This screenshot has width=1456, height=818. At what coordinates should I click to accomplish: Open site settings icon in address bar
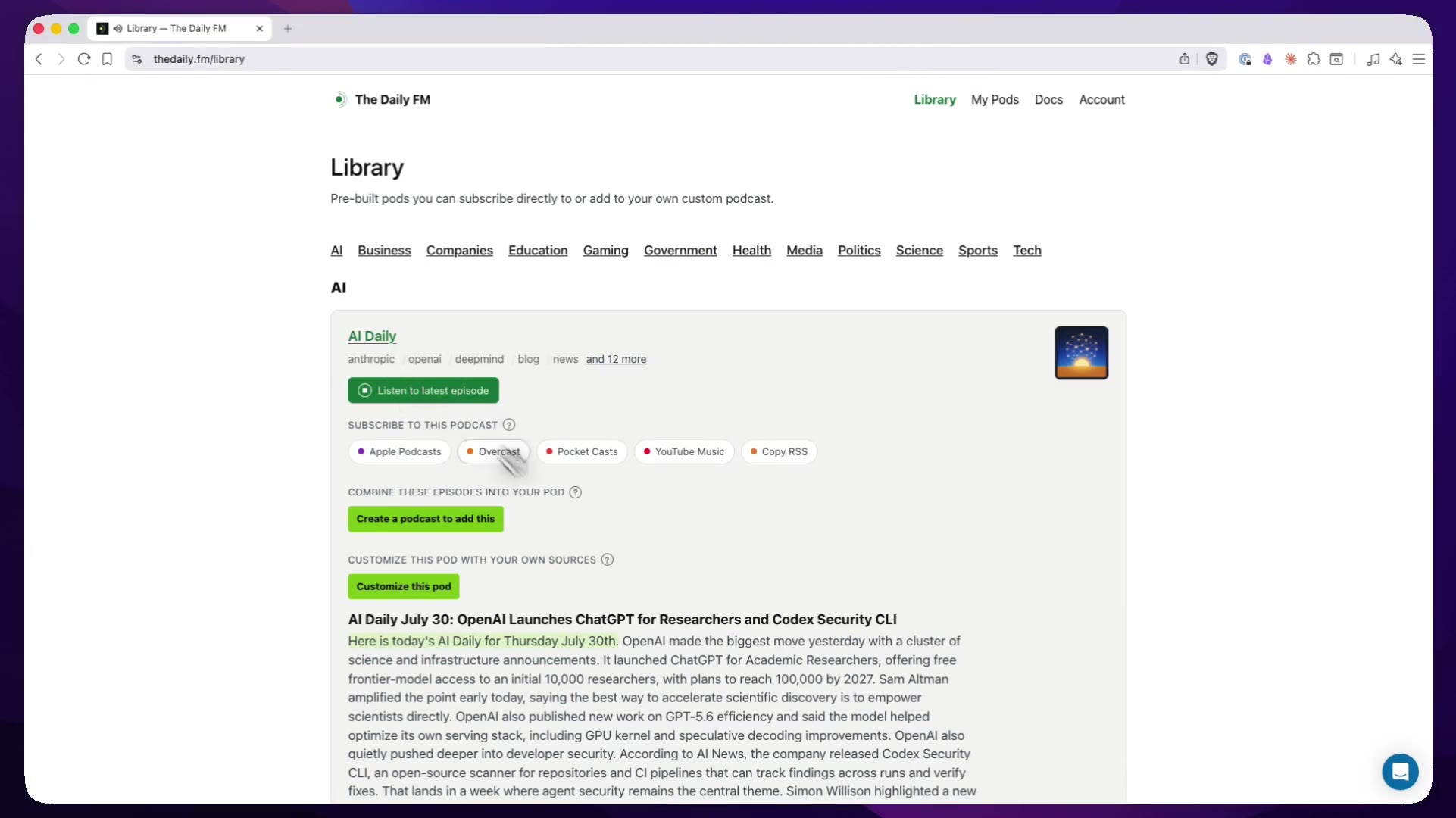click(x=137, y=59)
